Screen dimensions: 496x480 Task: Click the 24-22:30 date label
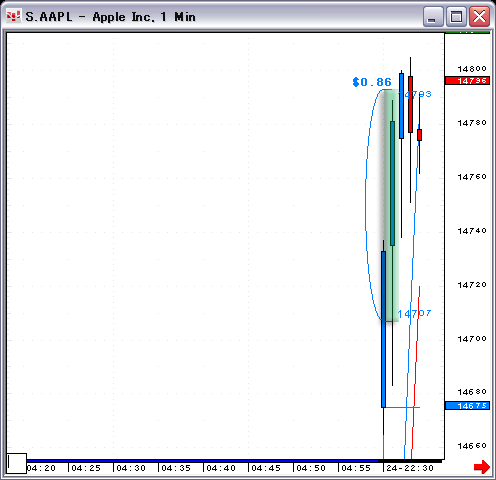click(410, 468)
